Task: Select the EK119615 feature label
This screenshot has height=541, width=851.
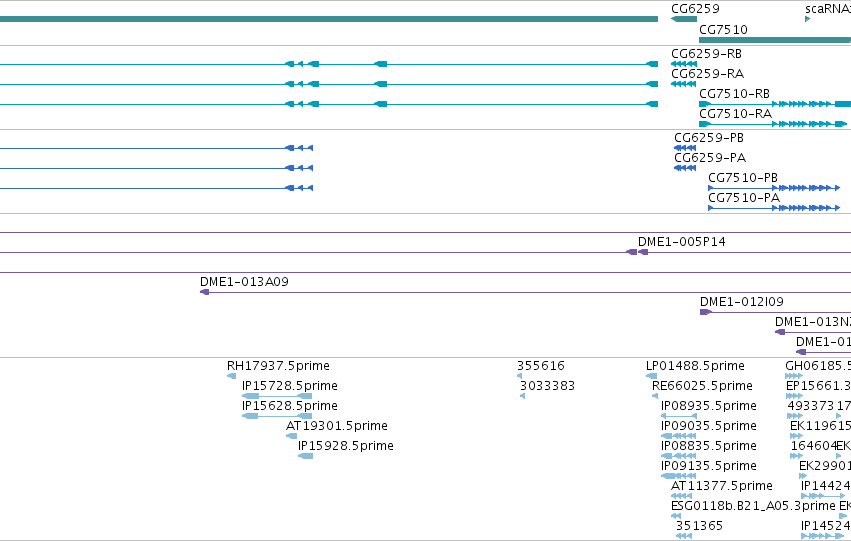Action: [x=820, y=426]
